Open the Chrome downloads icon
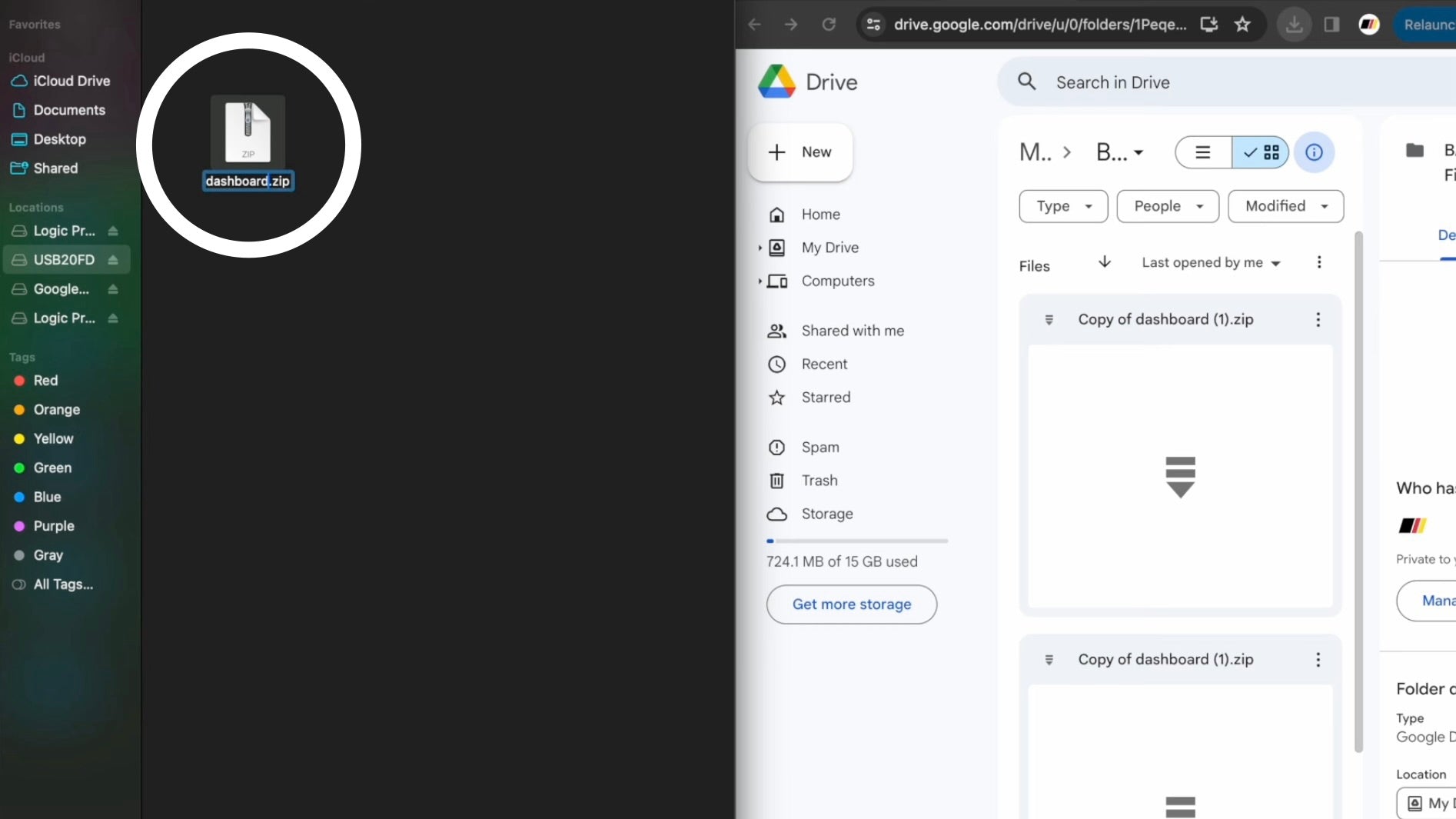The width and height of the screenshot is (1456, 819). (x=1294, y=25)
